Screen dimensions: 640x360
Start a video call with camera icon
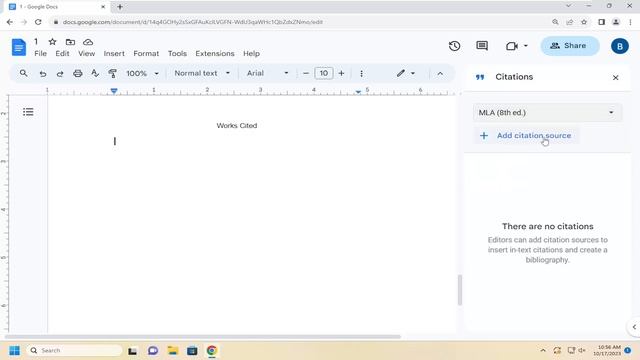coord(512,46)
